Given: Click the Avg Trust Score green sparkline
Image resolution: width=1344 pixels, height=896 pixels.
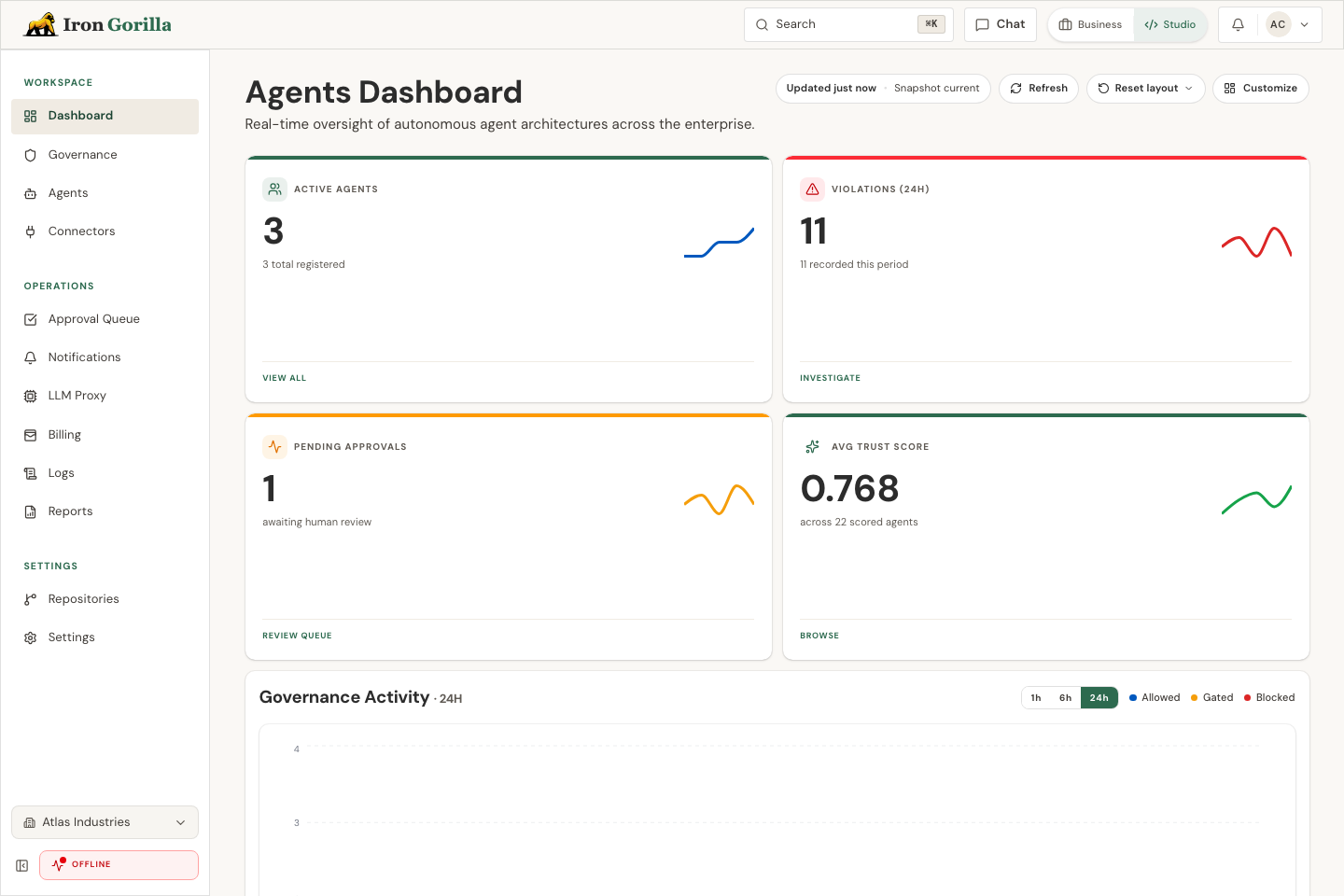Looking at the screenshot, I should tap(1256, 500).
